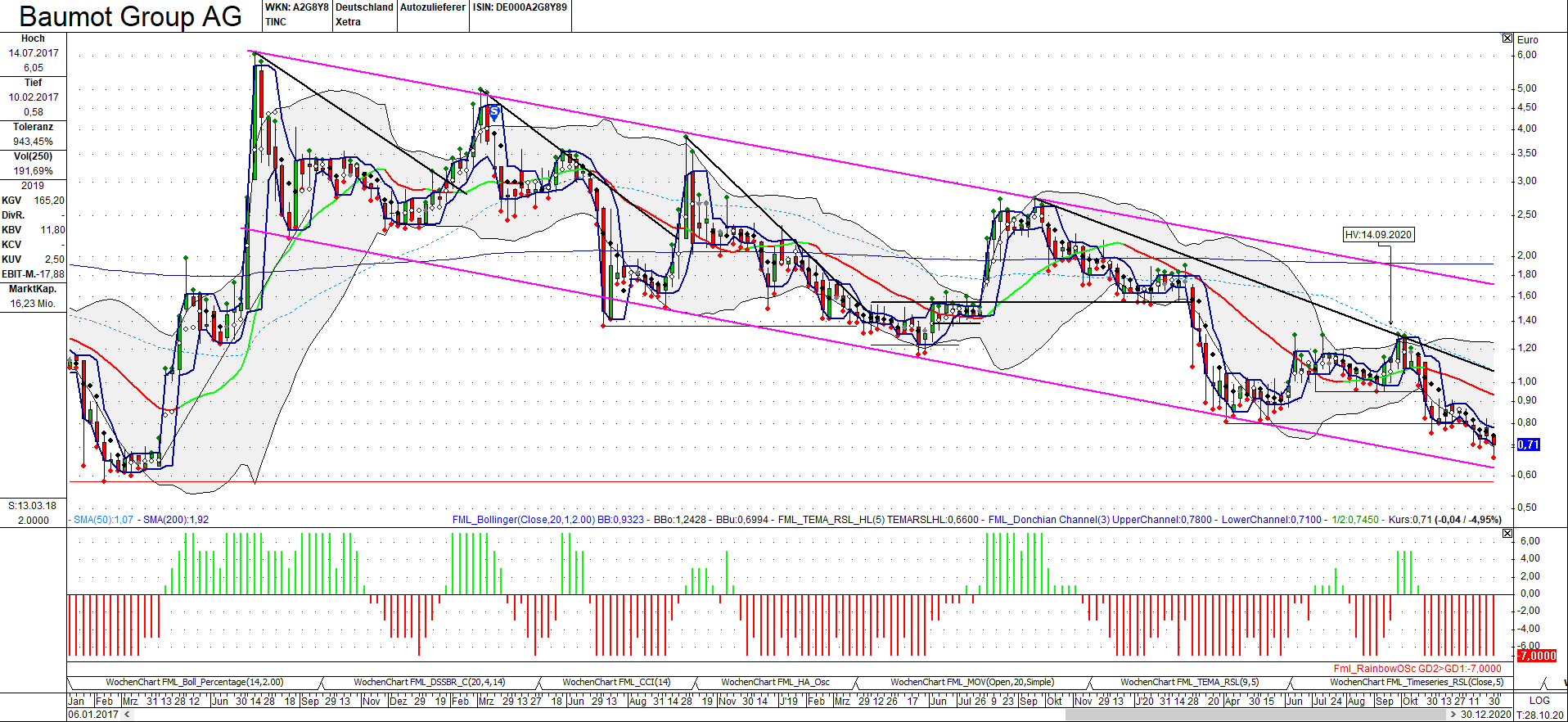
Task: Click the SMA(50):1,07 legend entry
Action: (103, 520)
